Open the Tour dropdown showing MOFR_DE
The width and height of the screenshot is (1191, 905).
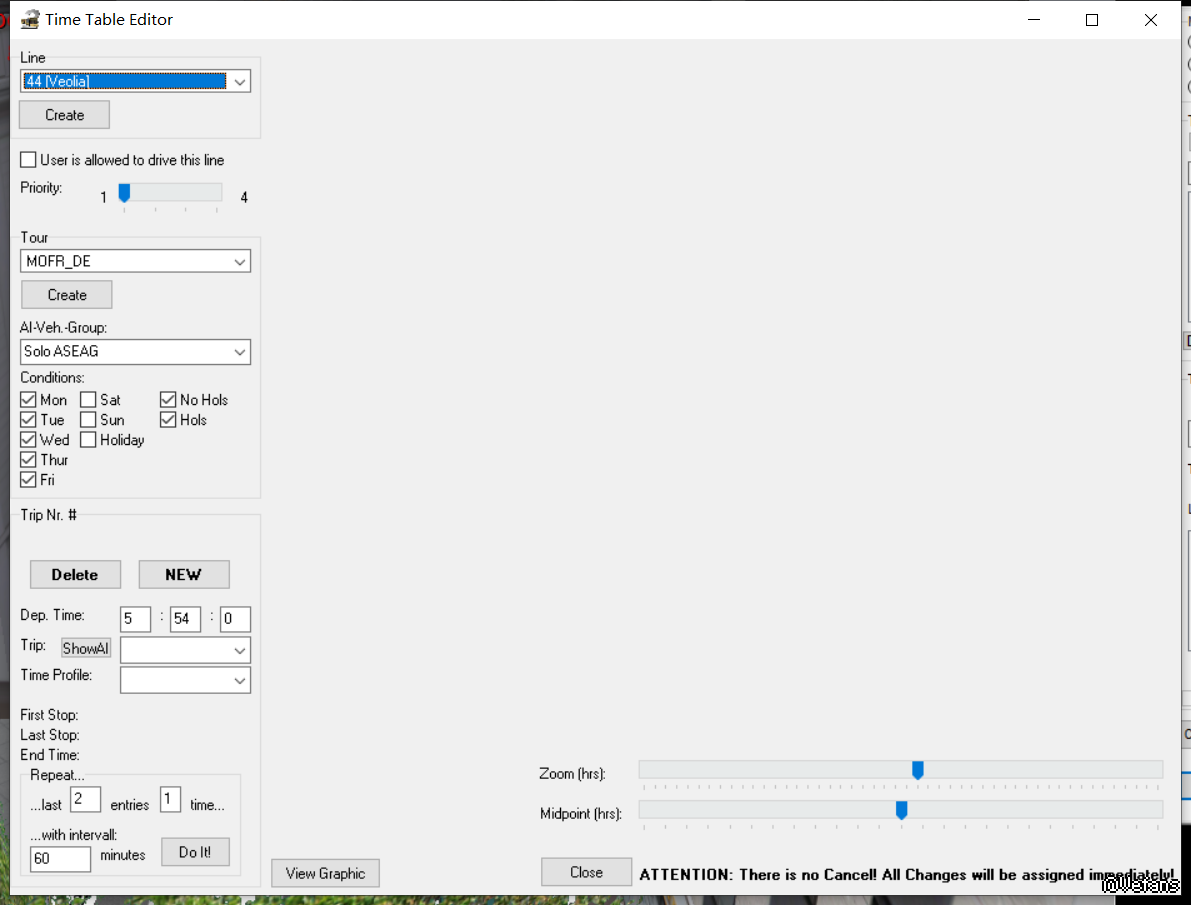pos(135,261)
